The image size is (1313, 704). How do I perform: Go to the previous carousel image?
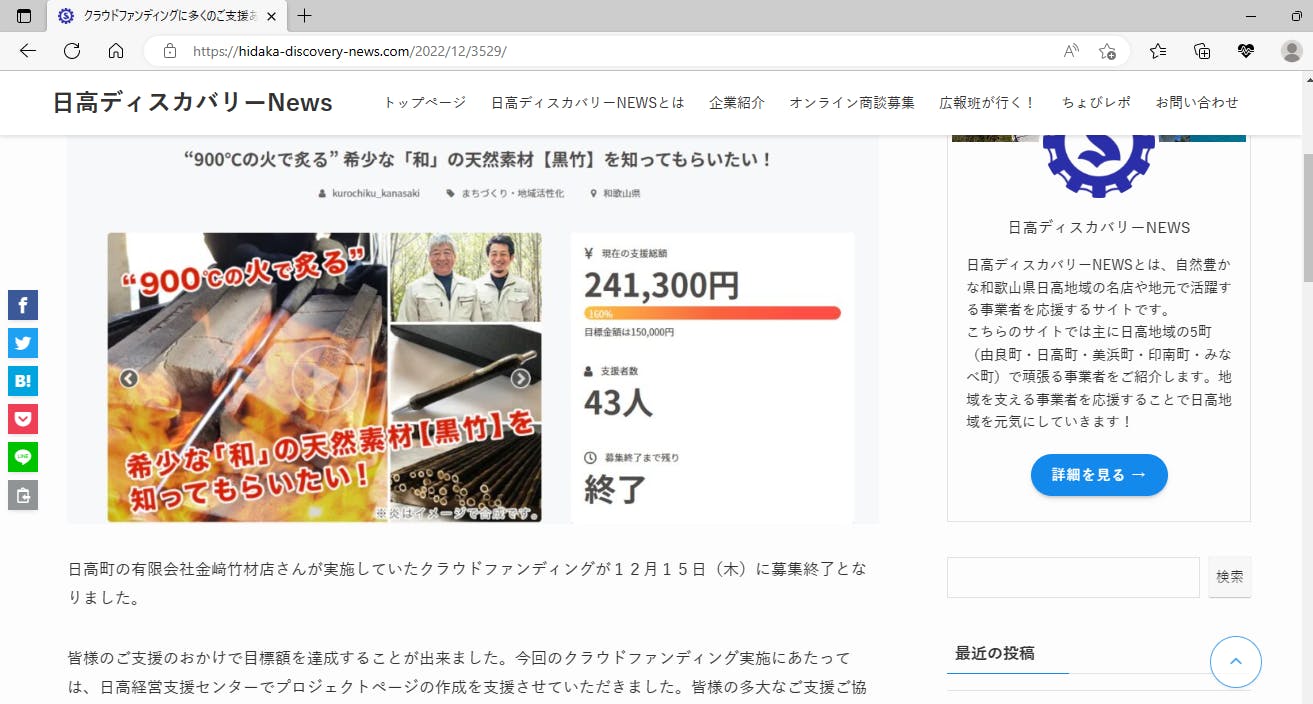128,378
